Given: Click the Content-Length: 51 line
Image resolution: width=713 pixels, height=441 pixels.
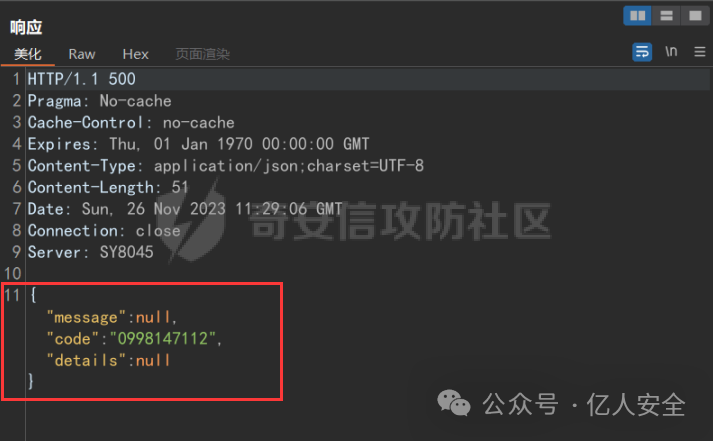Looking at the screenshot, I should 108,187.
